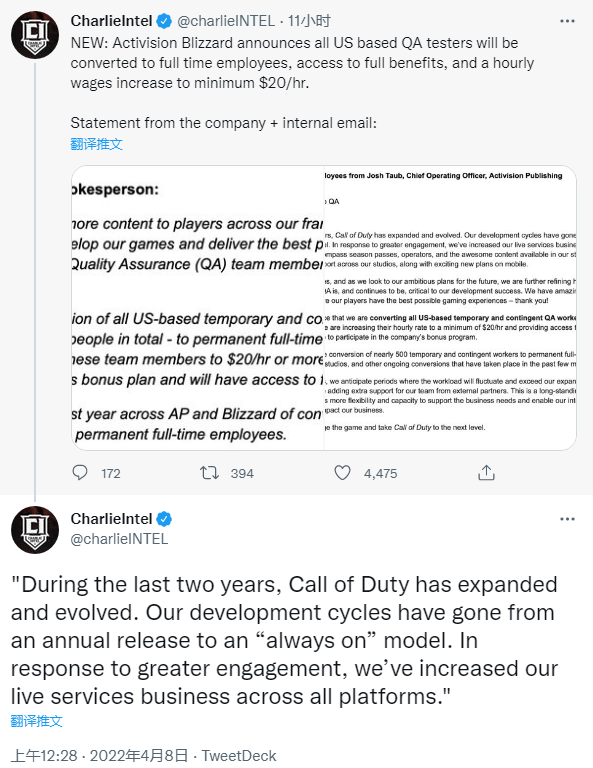Retweet the Activision Blizzard QA tweet
593x768 pixels.
pos(209,473)
